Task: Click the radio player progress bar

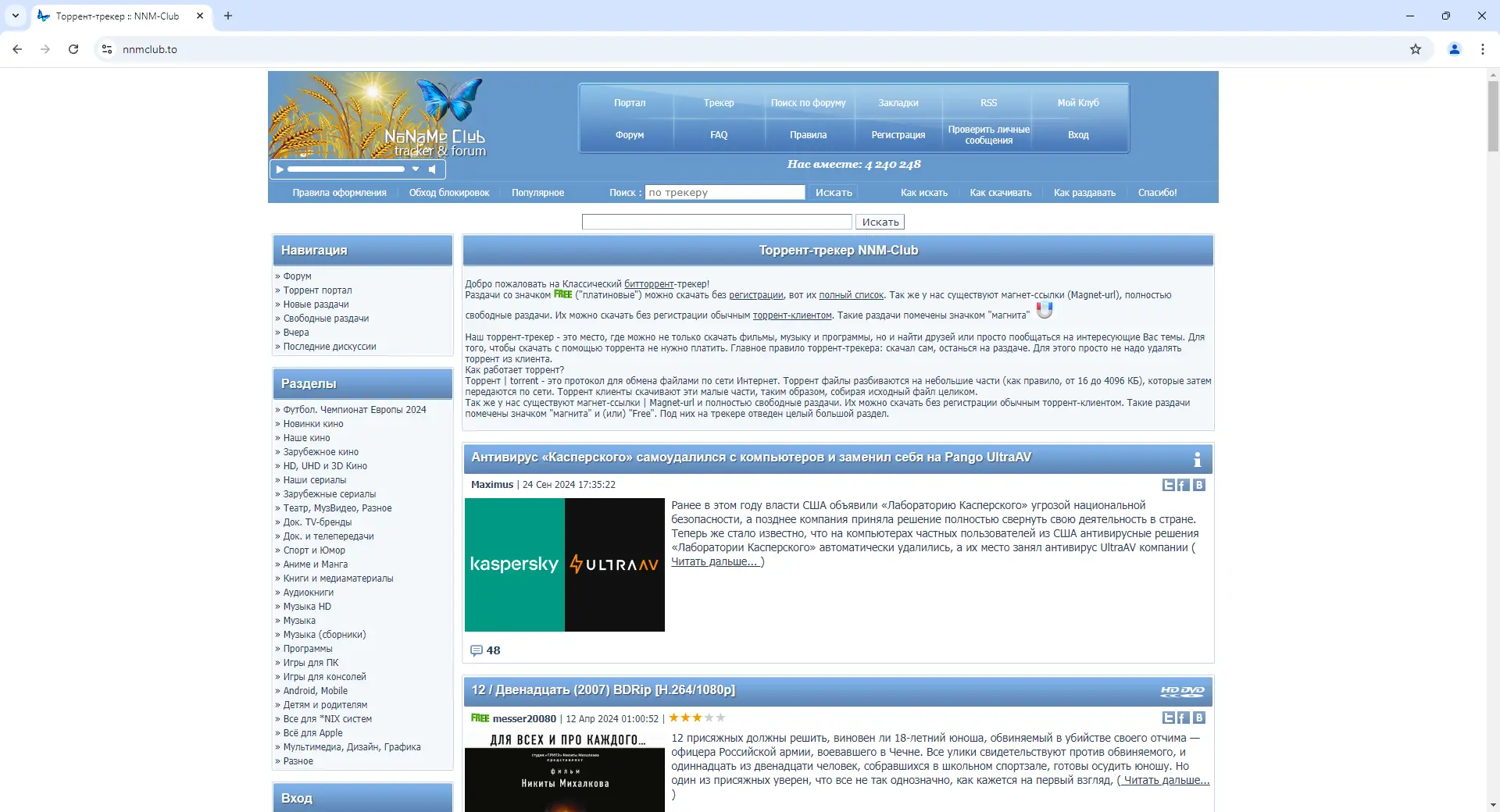Action: coord(346,169)
